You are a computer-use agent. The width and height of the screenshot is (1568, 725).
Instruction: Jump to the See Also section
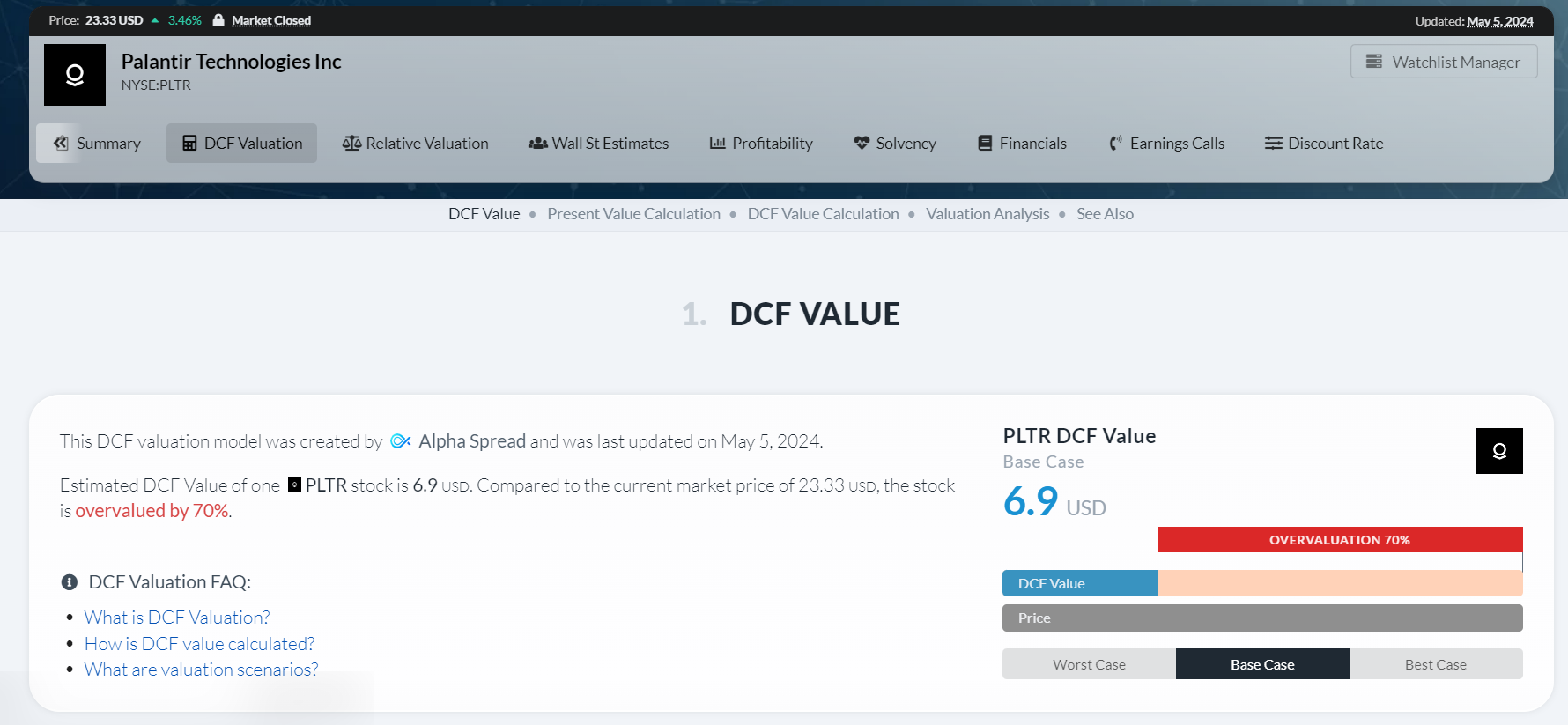[x=1105, y=214]
